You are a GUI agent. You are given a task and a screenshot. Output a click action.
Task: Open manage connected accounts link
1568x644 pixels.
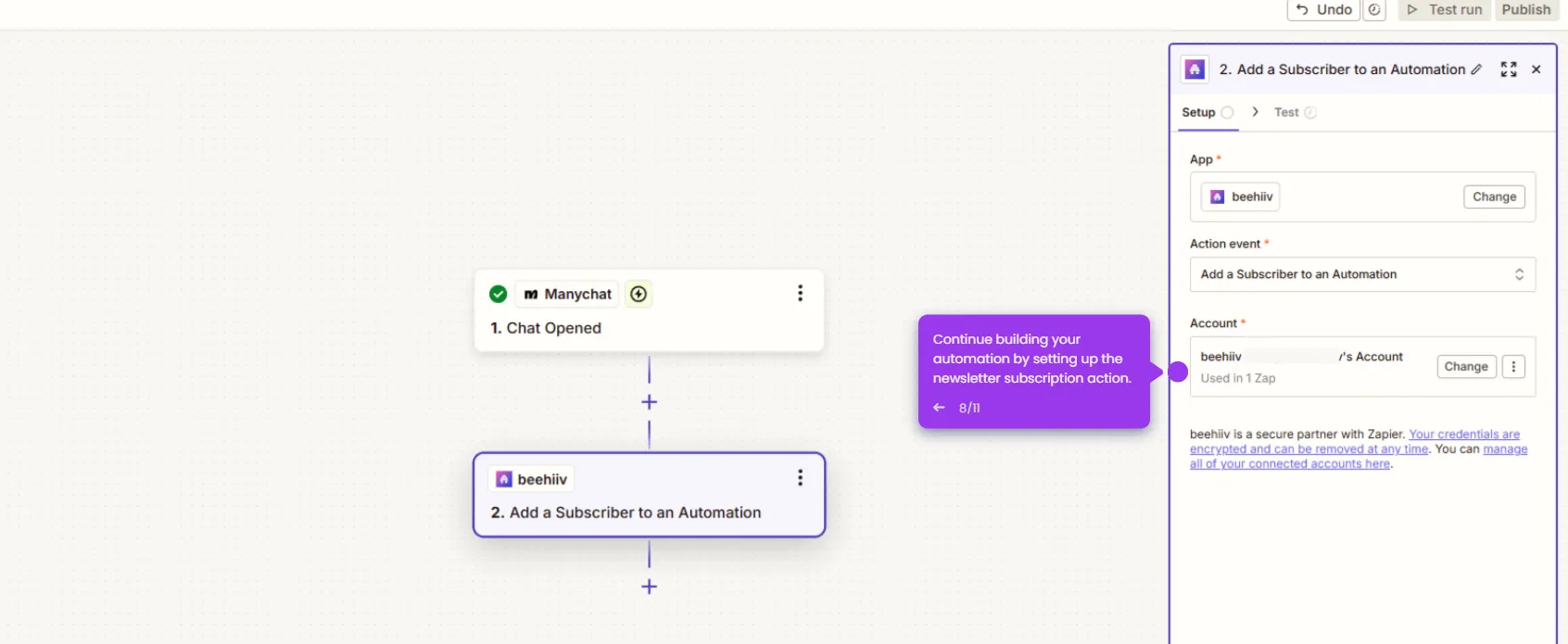point(1359,457)
